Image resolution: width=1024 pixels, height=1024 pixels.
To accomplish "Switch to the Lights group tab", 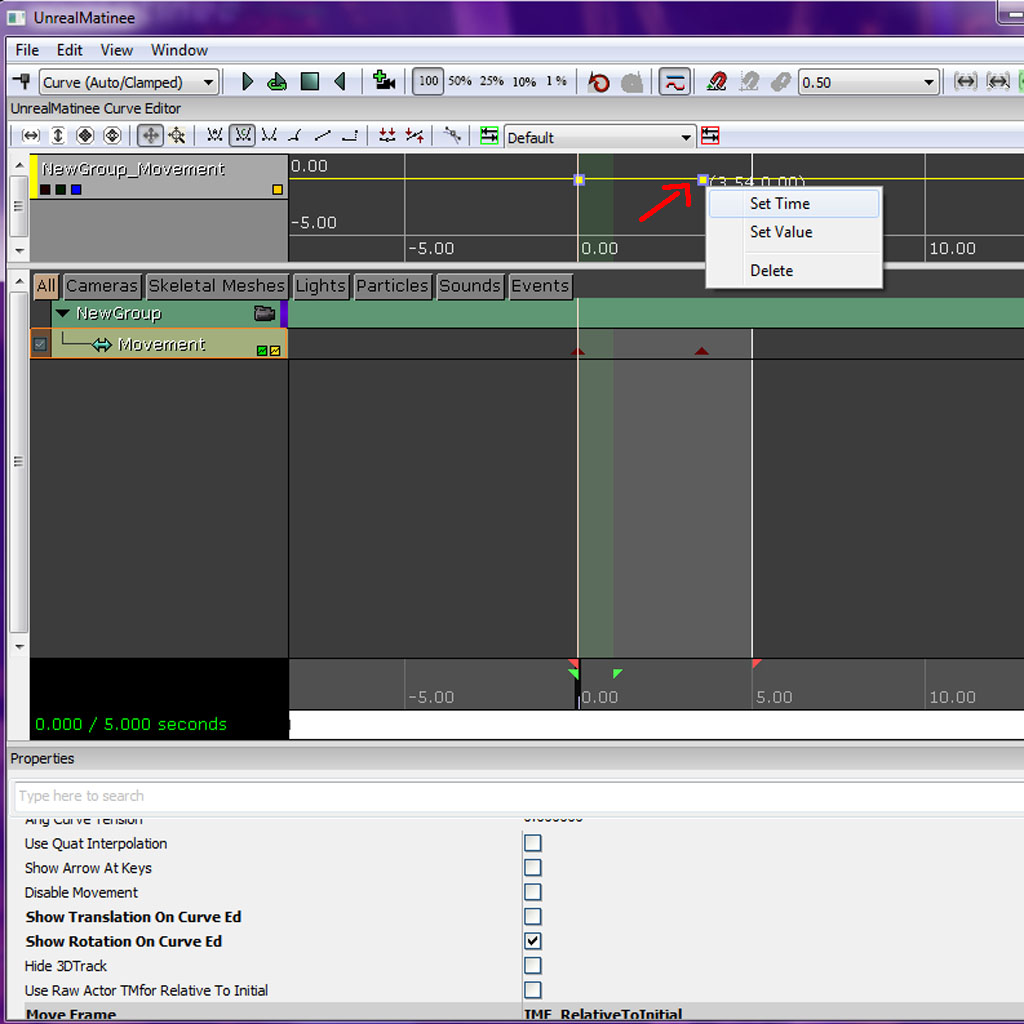I will [320, 286].
